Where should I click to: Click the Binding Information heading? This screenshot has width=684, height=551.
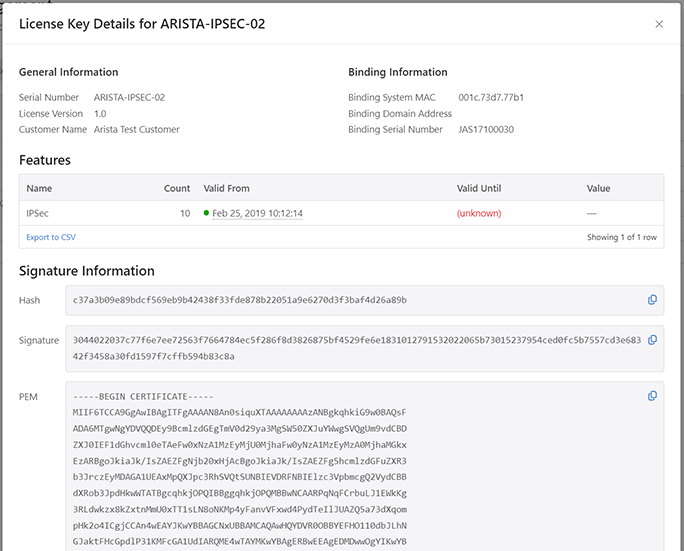point(398,72)
